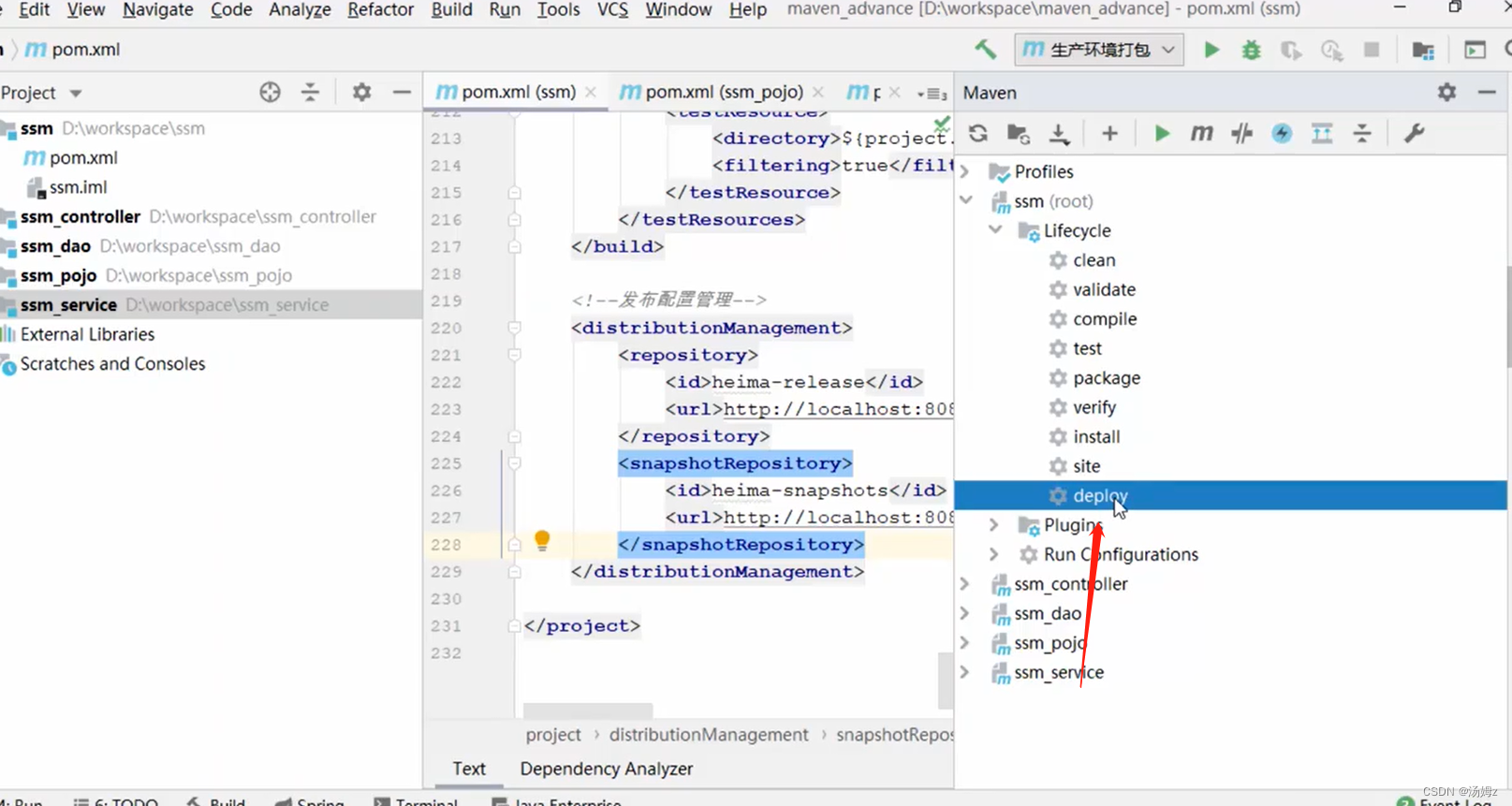The height and width of the screenshot is (806, 1512).
Task: Run the selected run configuration
Action: click(1211, 50)
